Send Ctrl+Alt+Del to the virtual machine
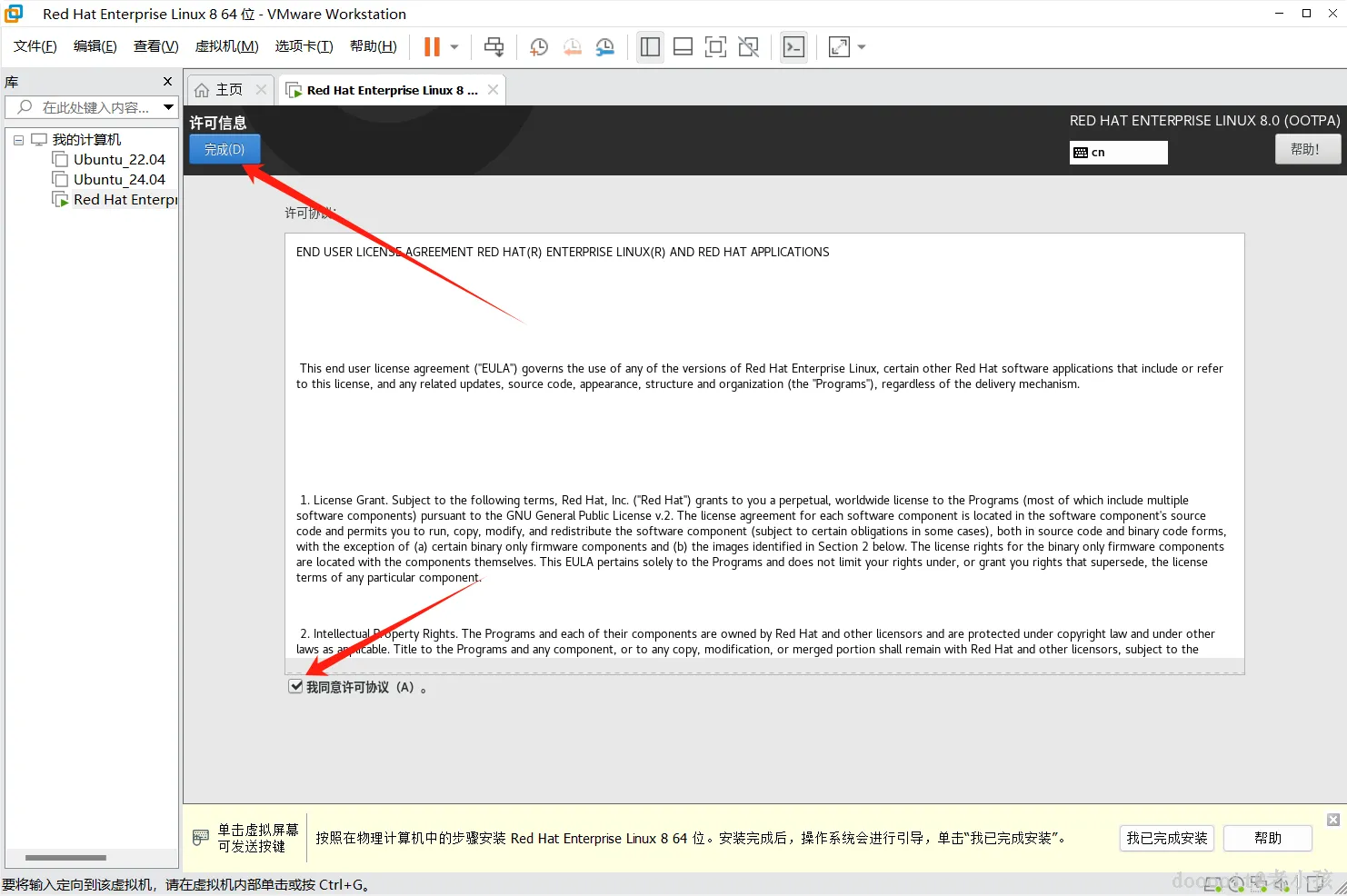Viewport: 1347px width, 896px height. (494, 47)
